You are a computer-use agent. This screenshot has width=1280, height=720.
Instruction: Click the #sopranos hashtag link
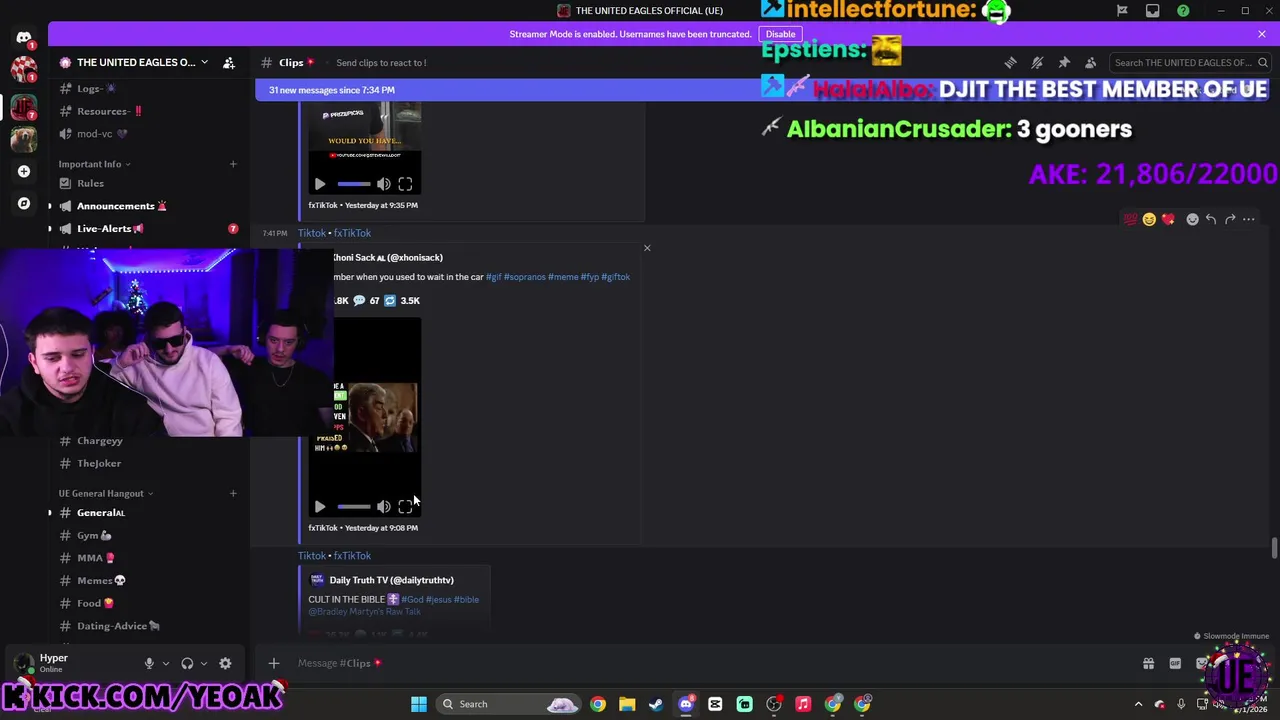524,277
